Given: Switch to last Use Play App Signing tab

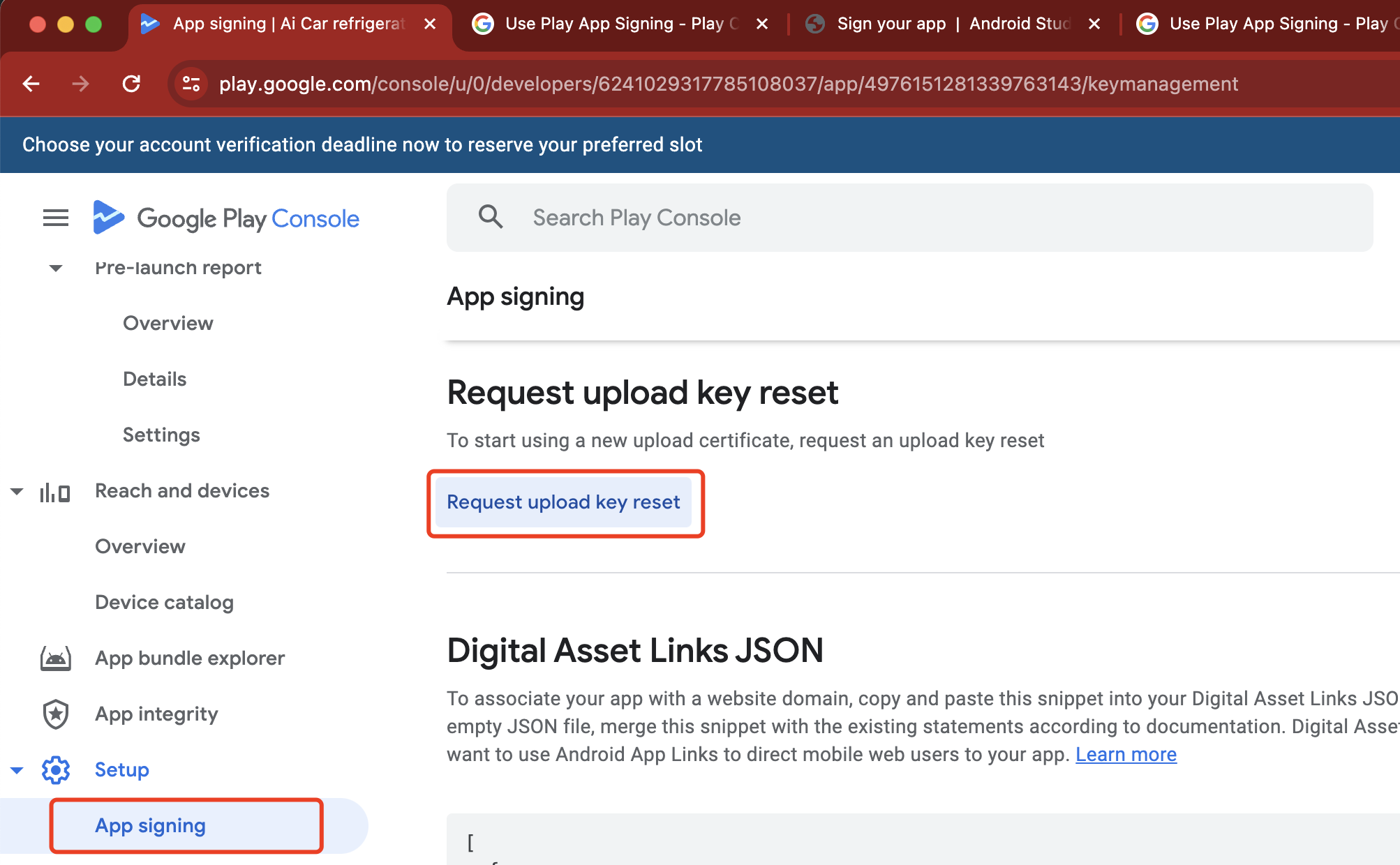Looking at the screenshot, I should click(x=1267, y=24).
